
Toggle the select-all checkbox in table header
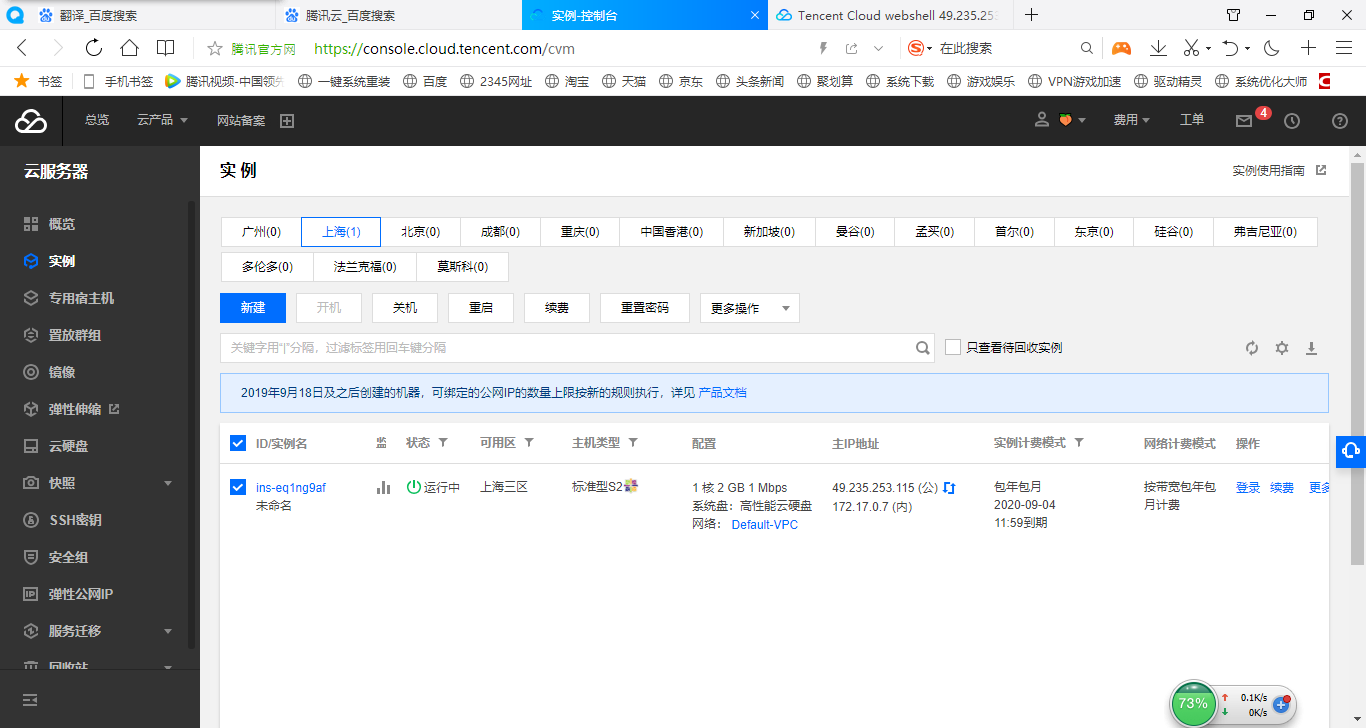238,443
